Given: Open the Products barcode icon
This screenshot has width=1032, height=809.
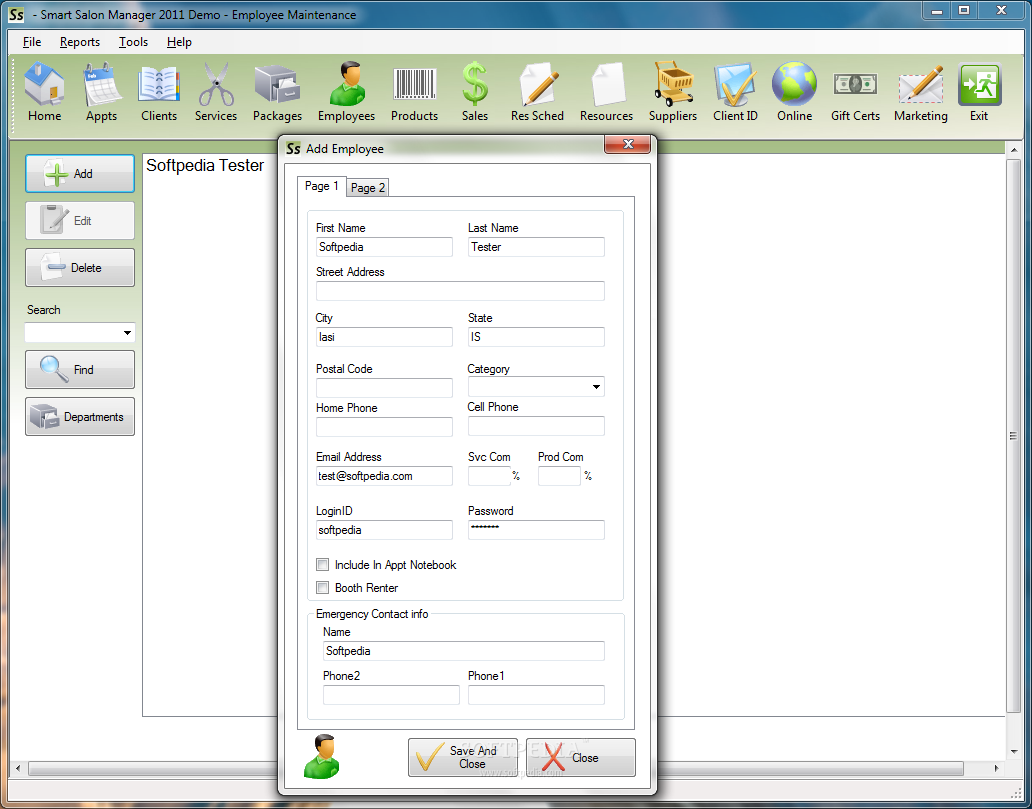Looking at the screenshot, I should click(x=414, y=91).
